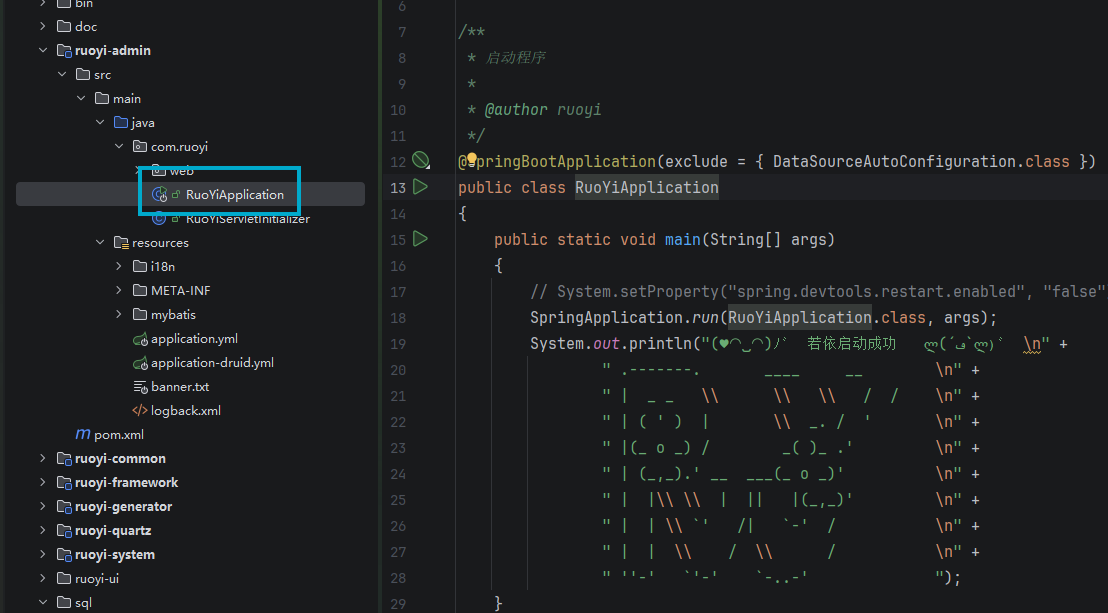The height and width of the screenshot is (613, 1108).
Task: Click the run icon beside the main method
Action: point(420,239)
